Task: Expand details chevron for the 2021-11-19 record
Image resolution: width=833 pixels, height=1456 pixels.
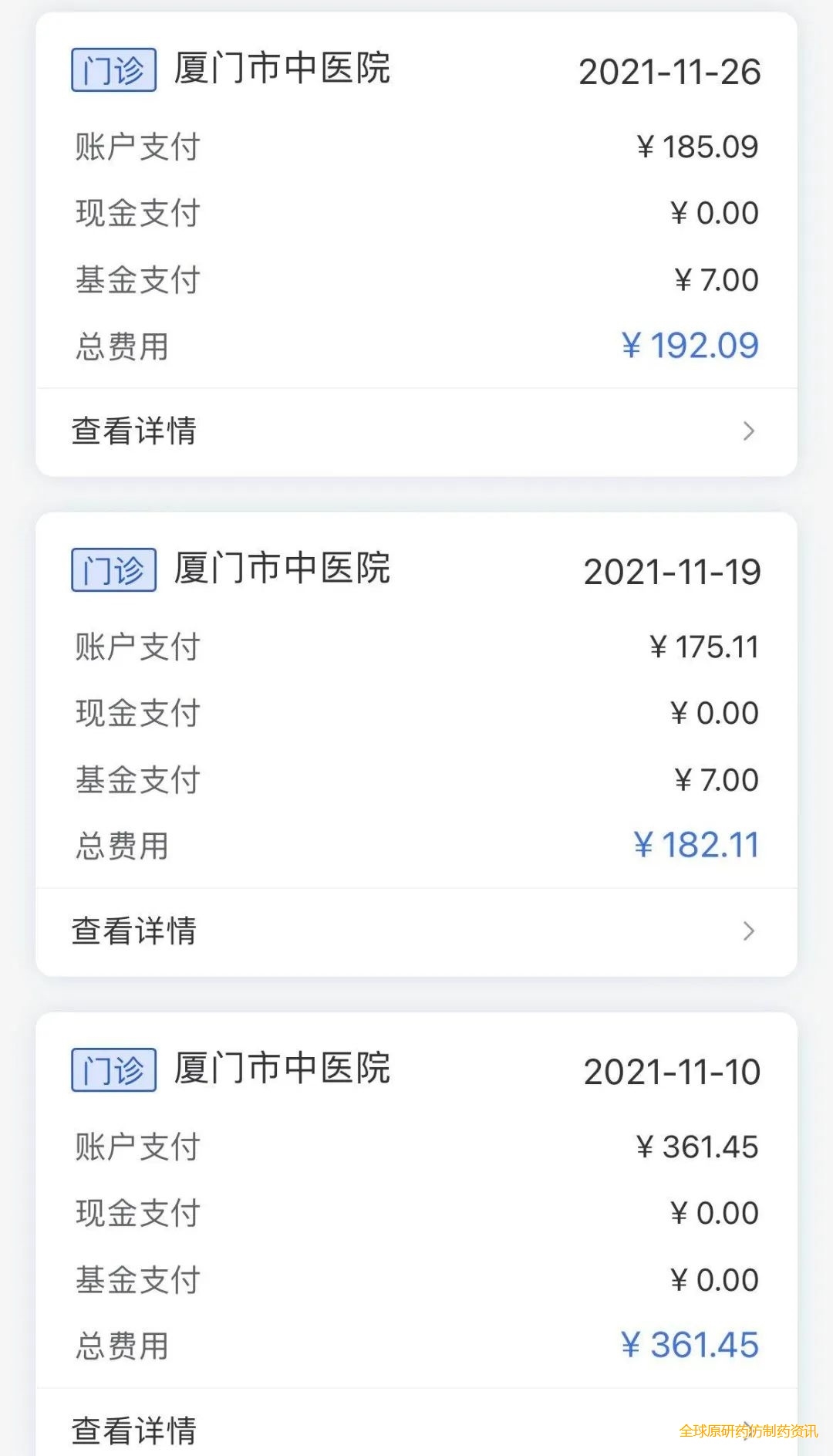Action: click(747, 931)
